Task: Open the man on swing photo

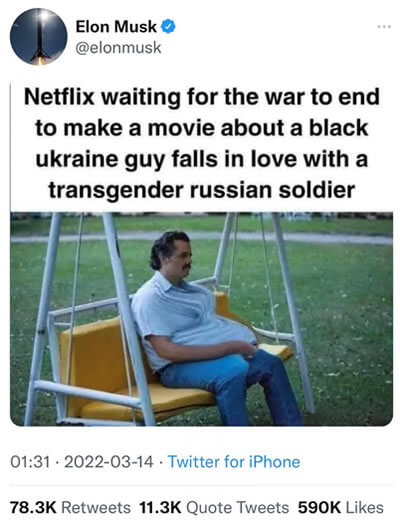Action: [201, 319]
